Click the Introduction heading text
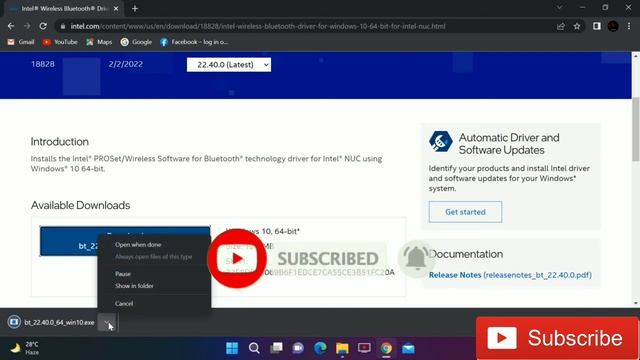Image resolution: width=640 pixels, height=360 pixels. tap(60, 142)
